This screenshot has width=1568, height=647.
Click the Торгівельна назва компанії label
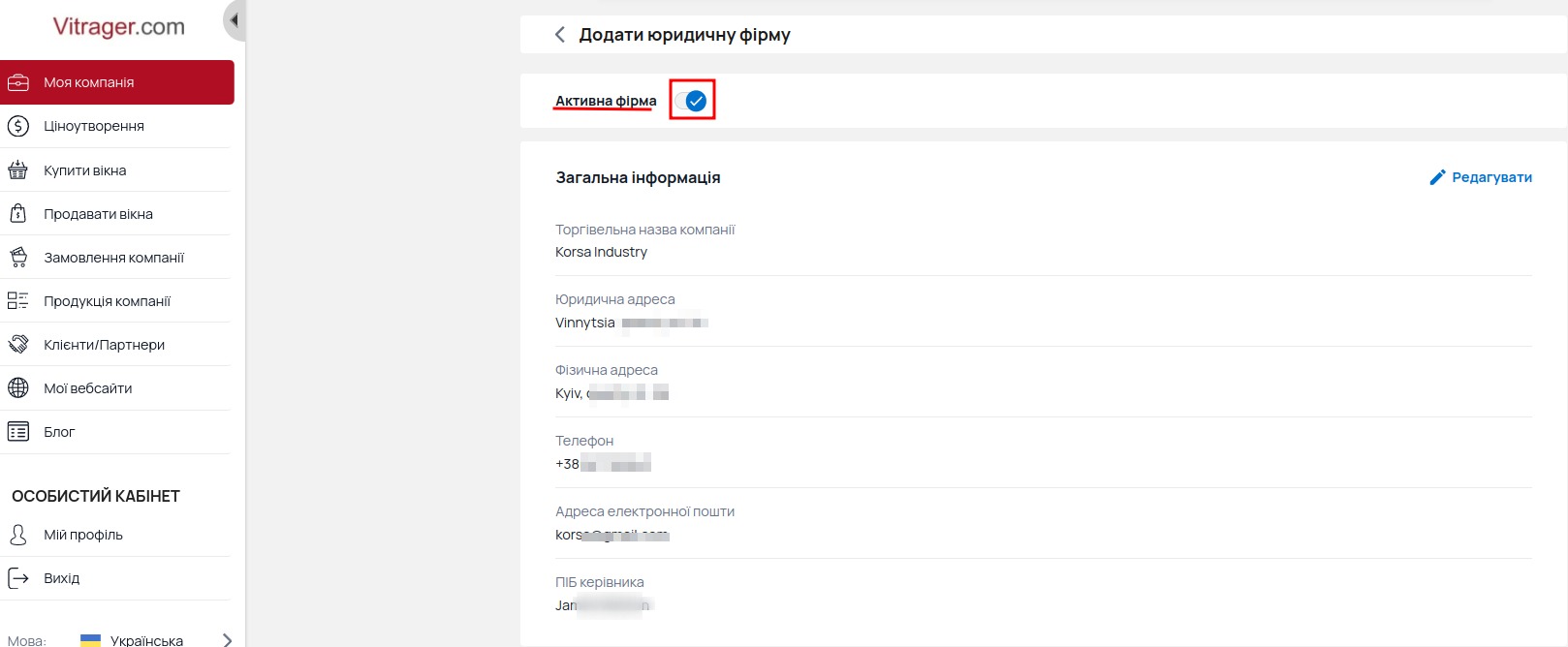tap(644, 230)
